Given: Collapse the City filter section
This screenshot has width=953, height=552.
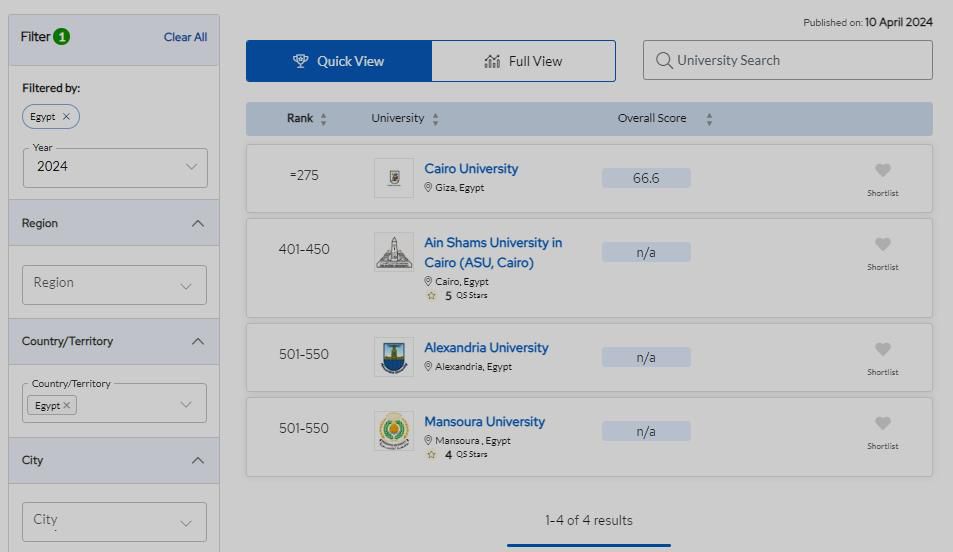Looking at the screenshot, I should (x=197, y=460).
